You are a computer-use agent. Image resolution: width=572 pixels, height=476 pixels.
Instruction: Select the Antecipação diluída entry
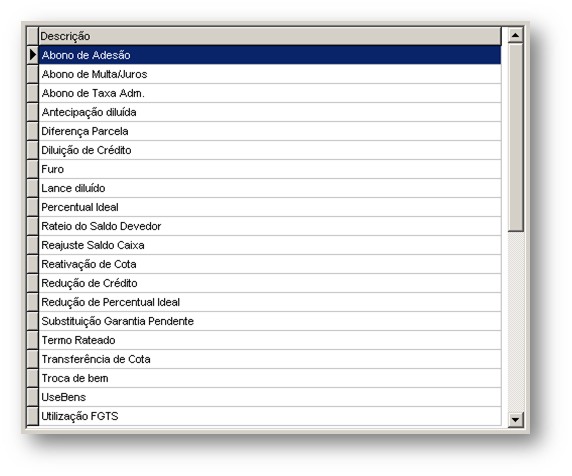(x=270, y=112)
